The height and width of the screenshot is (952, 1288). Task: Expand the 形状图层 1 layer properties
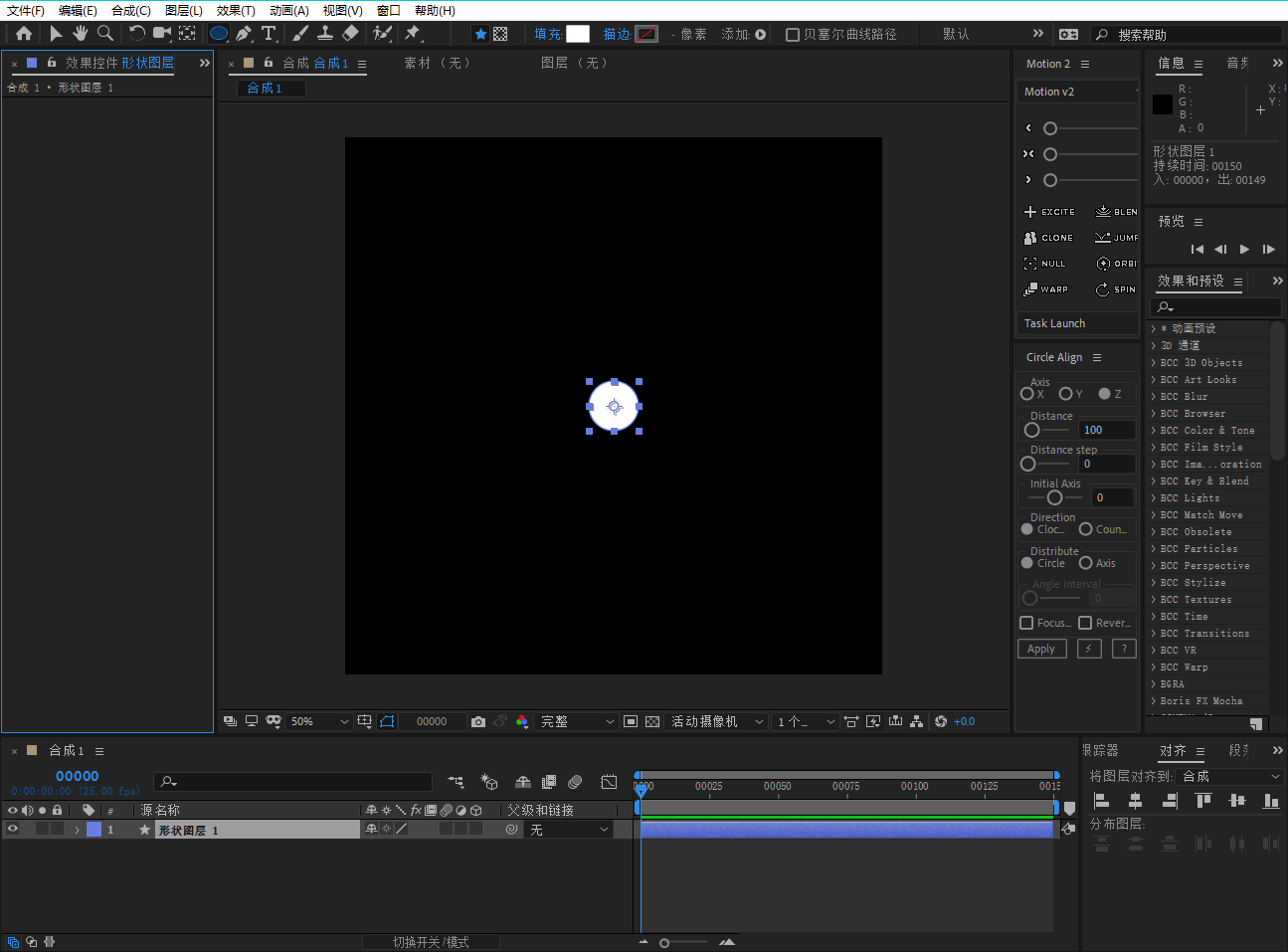coord(77,829)
